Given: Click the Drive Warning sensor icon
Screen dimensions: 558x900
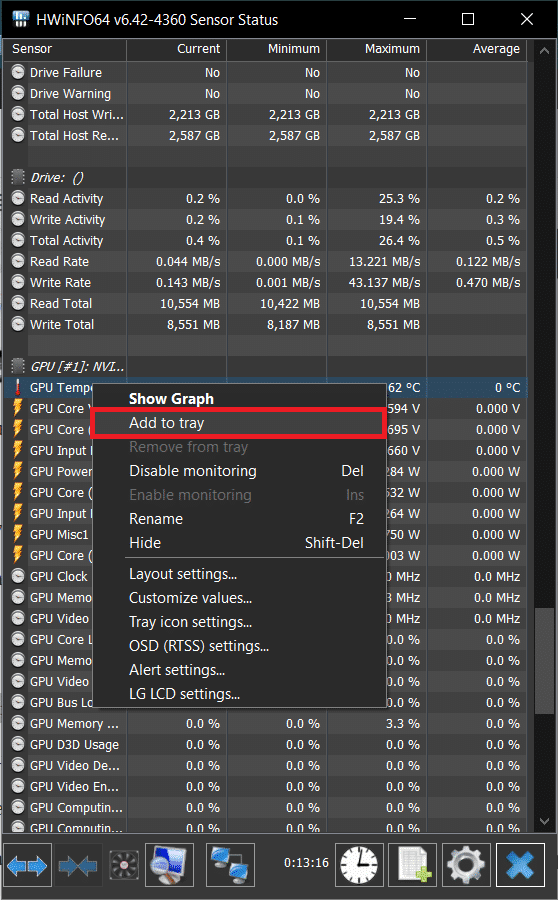Looking at the screenshot, I should click(18, 94).
